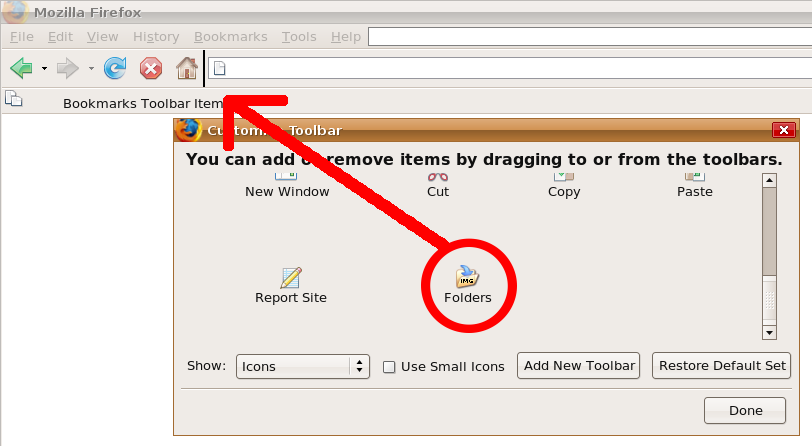This screenshot has height=446, width=812.
Task: Open the Forward history dropdown arrow
Action: coord(91,68)
